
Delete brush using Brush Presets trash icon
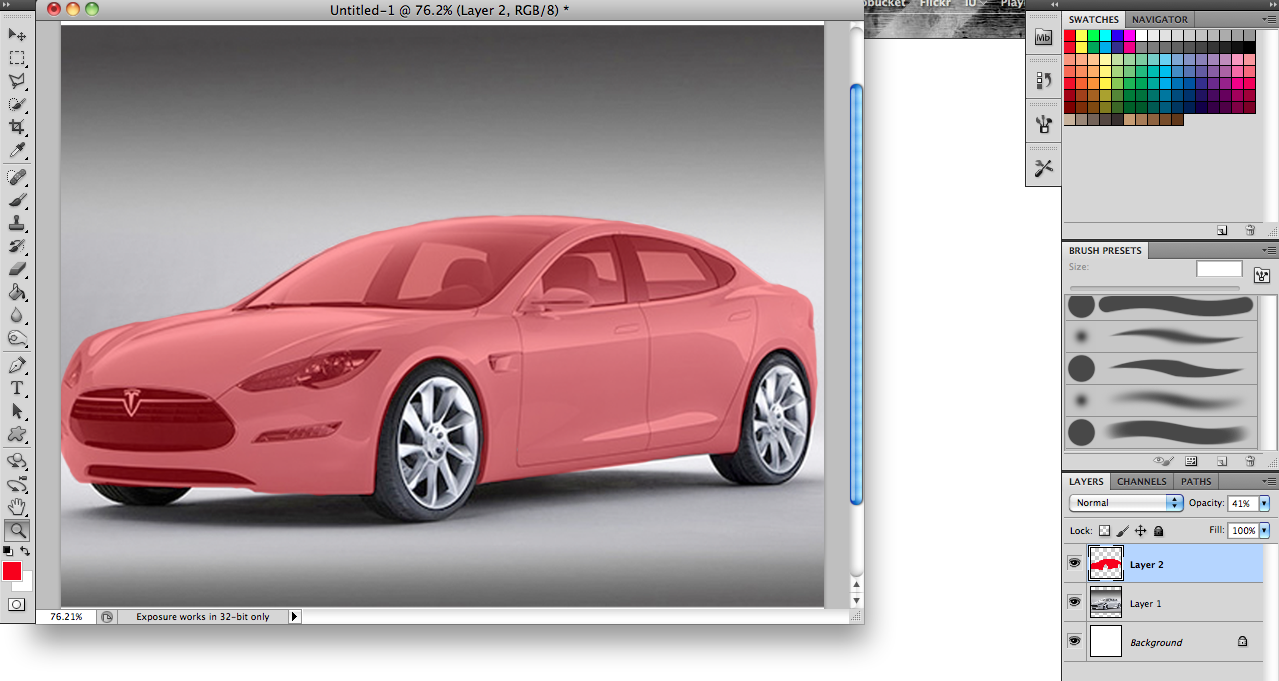pyautogui.click(x=1250, y=461)
